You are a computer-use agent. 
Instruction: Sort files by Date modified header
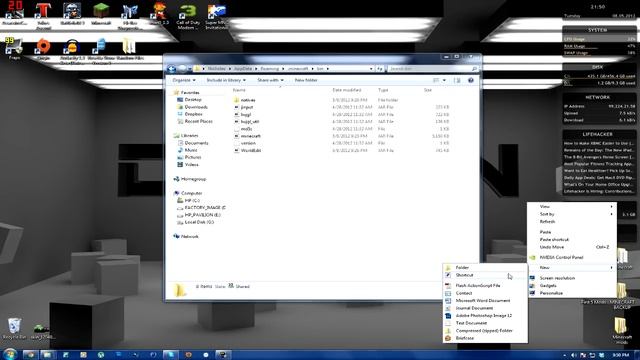click(347, 90)
